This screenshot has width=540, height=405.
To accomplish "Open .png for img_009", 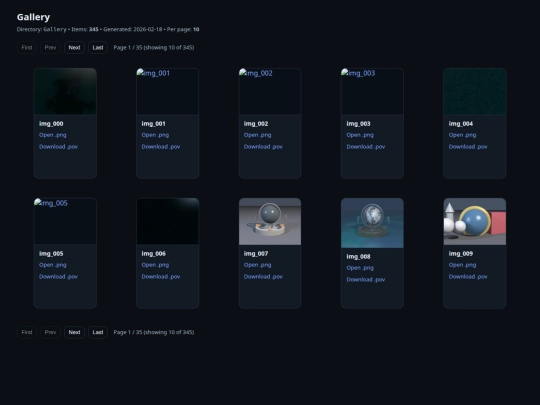I will point(462,265).
